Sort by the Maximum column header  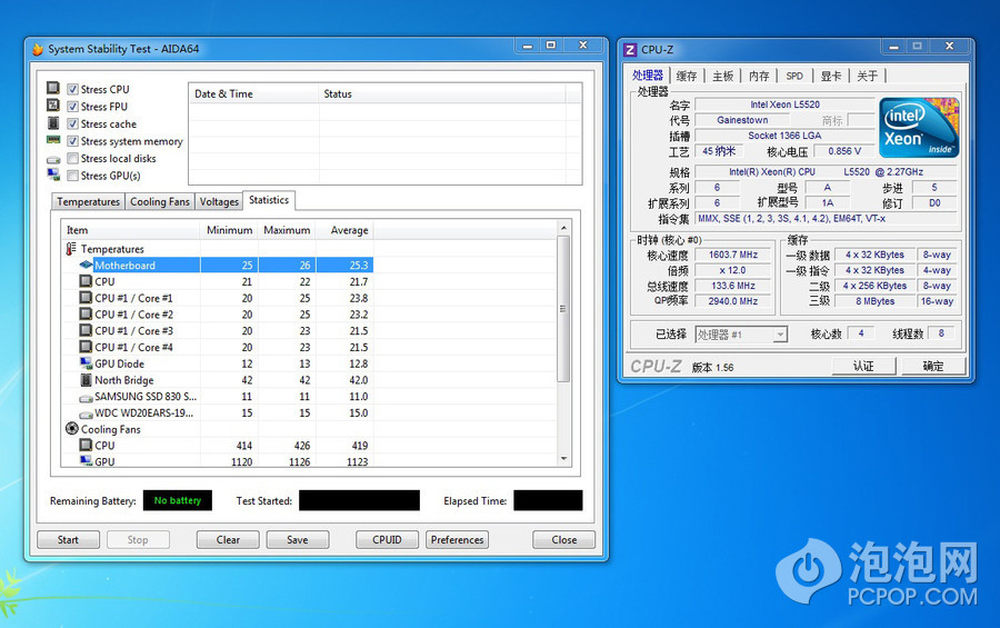click(x=287, y=230)
